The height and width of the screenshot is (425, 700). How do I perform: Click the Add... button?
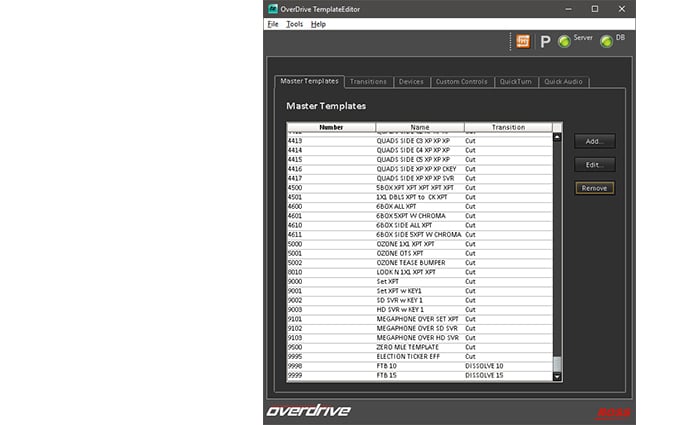(595, 141)
